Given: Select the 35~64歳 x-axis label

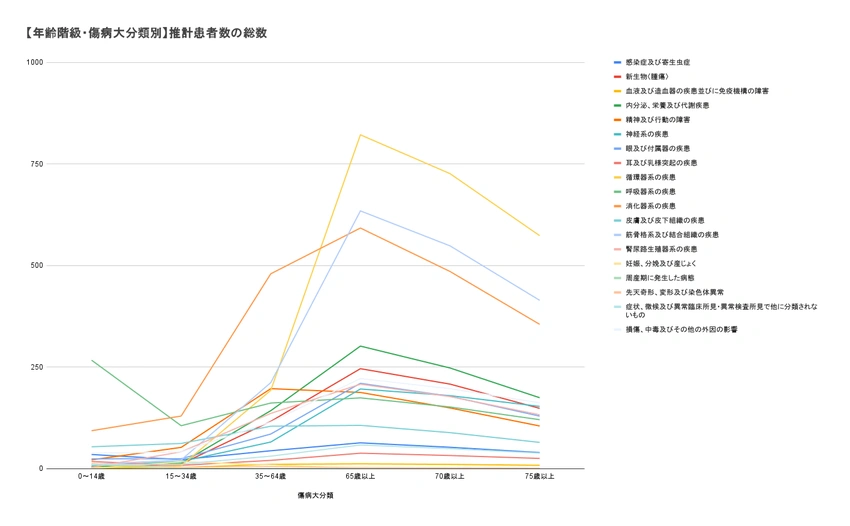Looking at the screenshot, I should [x=270, y=478].
